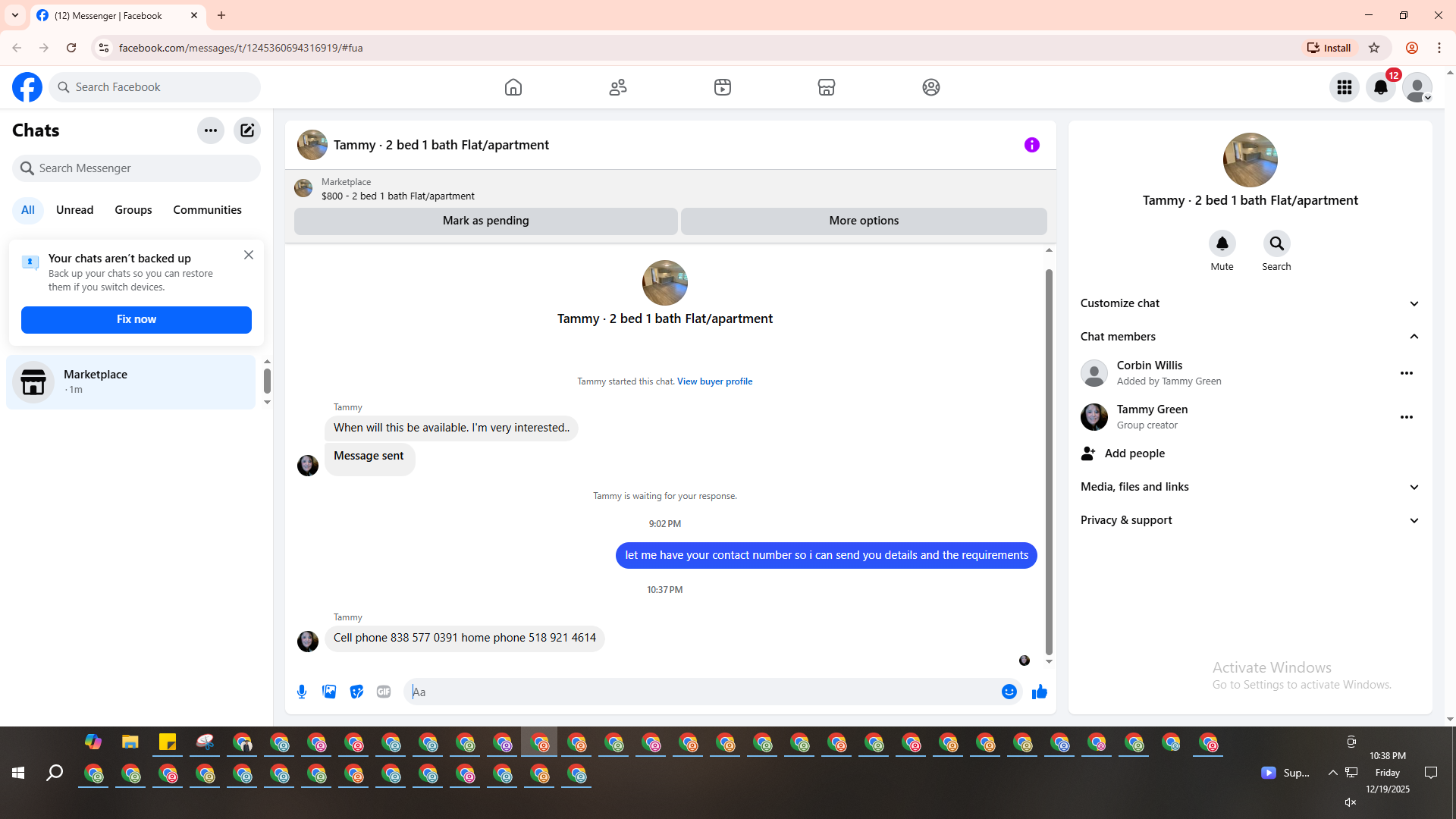Viewport: 1456px width, 819px height.
Task: Open the Marketplace icon in top navigation
Action: (x=827, y=87)
